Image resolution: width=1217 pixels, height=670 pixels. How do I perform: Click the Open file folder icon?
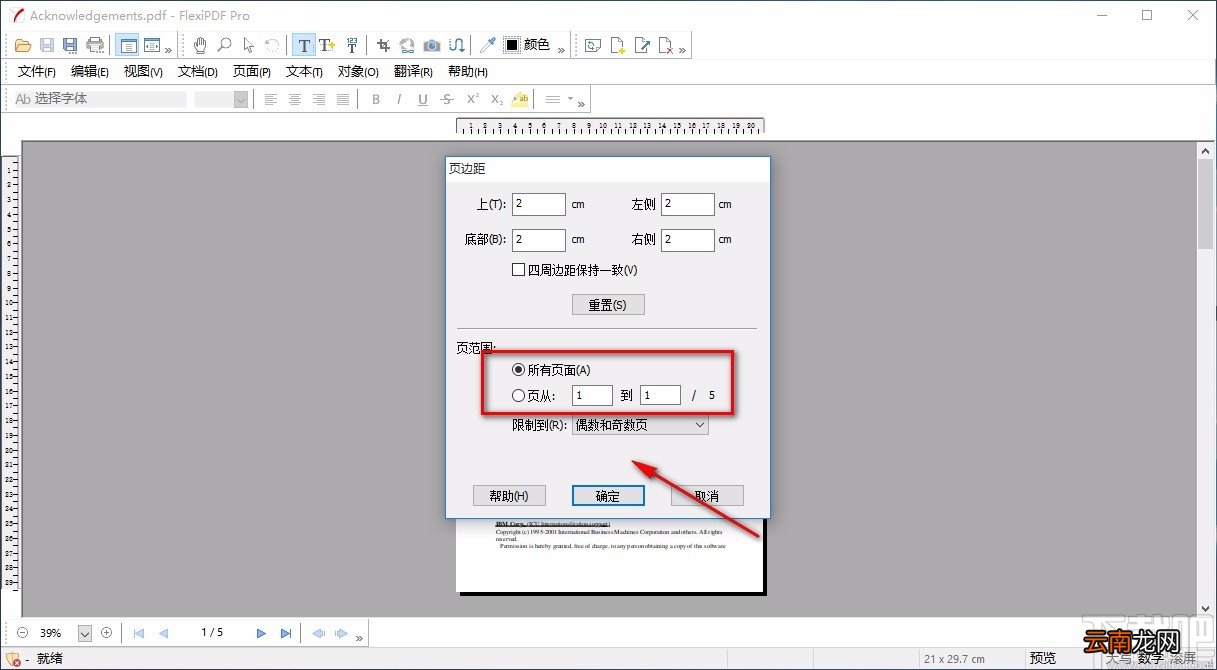click(x=22, y=45)
